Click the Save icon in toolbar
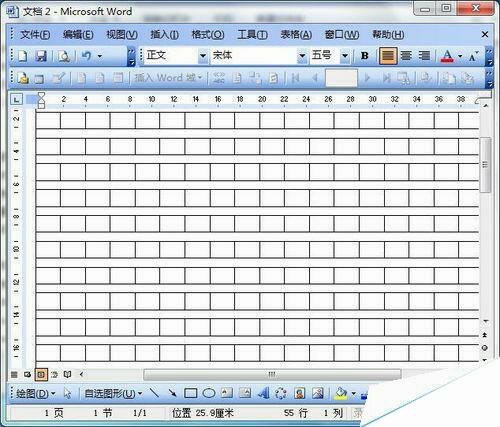 click(x=41, y=56)
